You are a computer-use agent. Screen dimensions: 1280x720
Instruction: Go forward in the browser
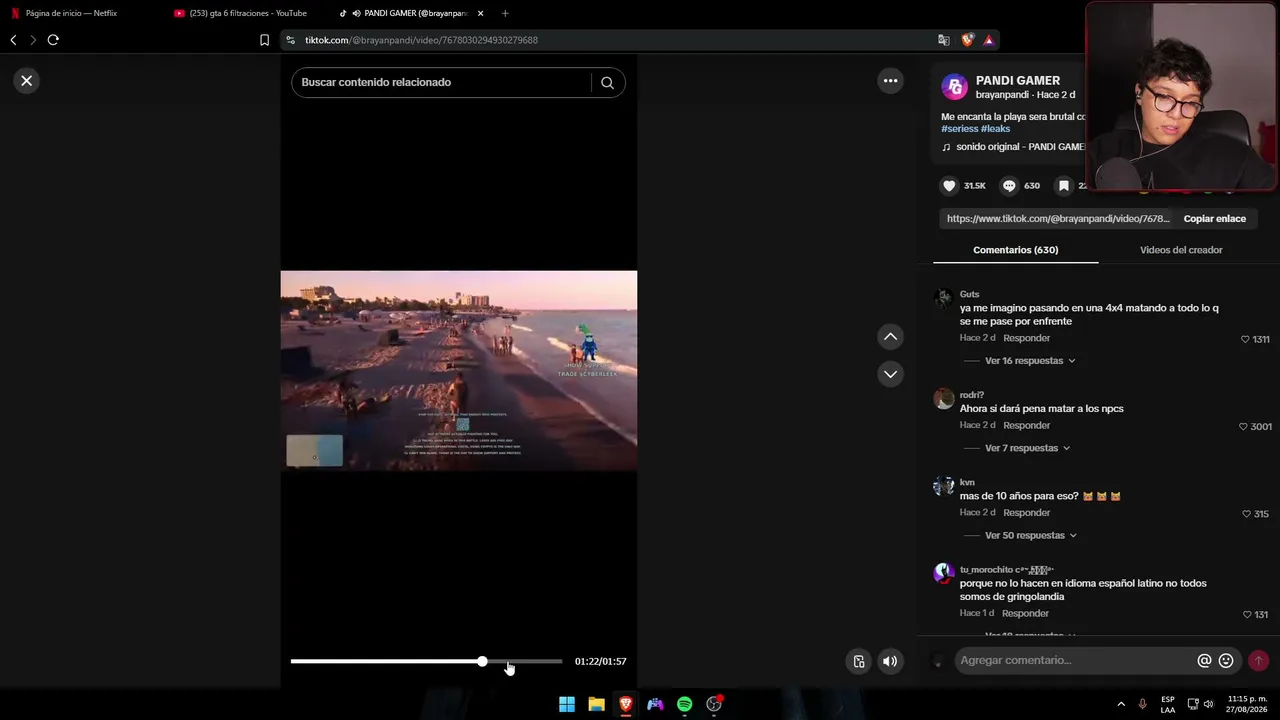coord(32,40)
